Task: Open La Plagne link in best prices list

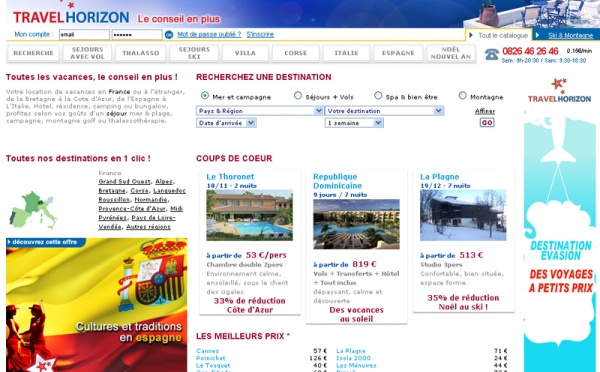Action: [x=351, y=351]
